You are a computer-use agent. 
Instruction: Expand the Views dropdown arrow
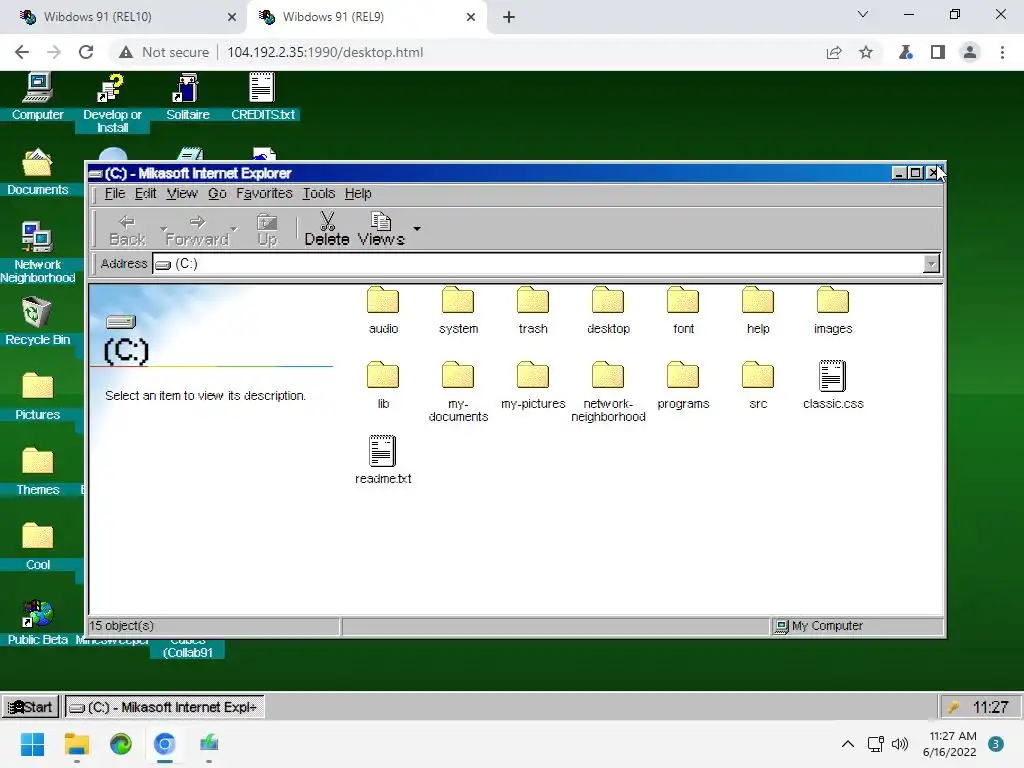417,229
